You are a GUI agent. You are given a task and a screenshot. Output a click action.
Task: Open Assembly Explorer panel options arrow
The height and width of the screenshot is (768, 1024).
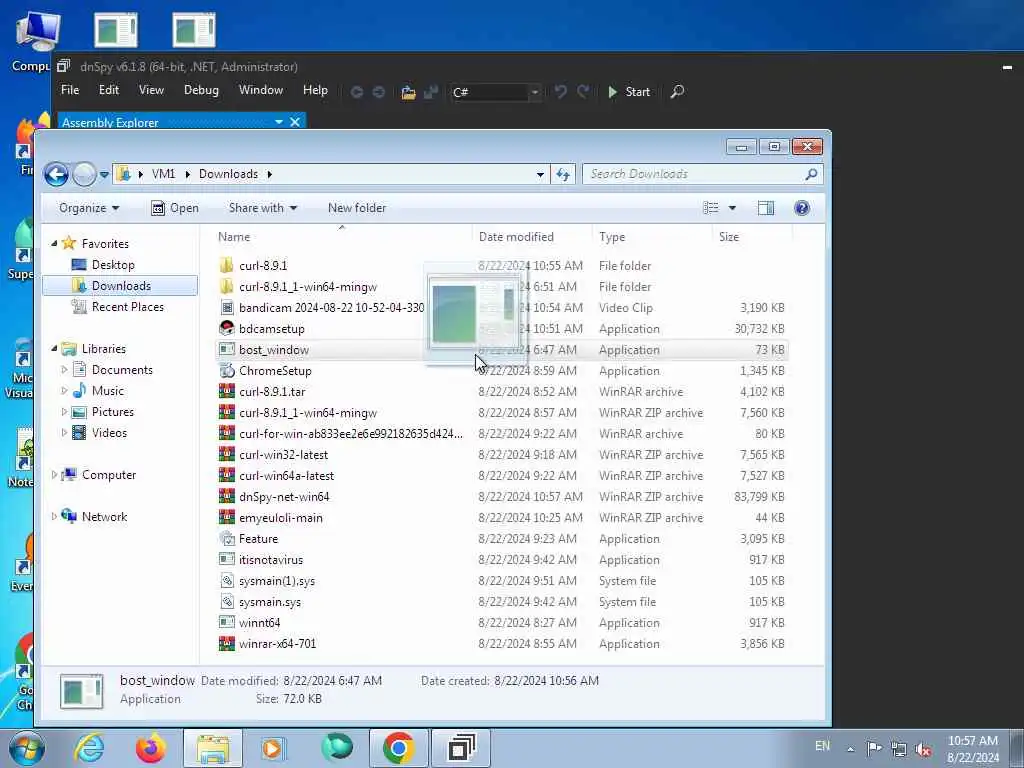coord(279,122)
